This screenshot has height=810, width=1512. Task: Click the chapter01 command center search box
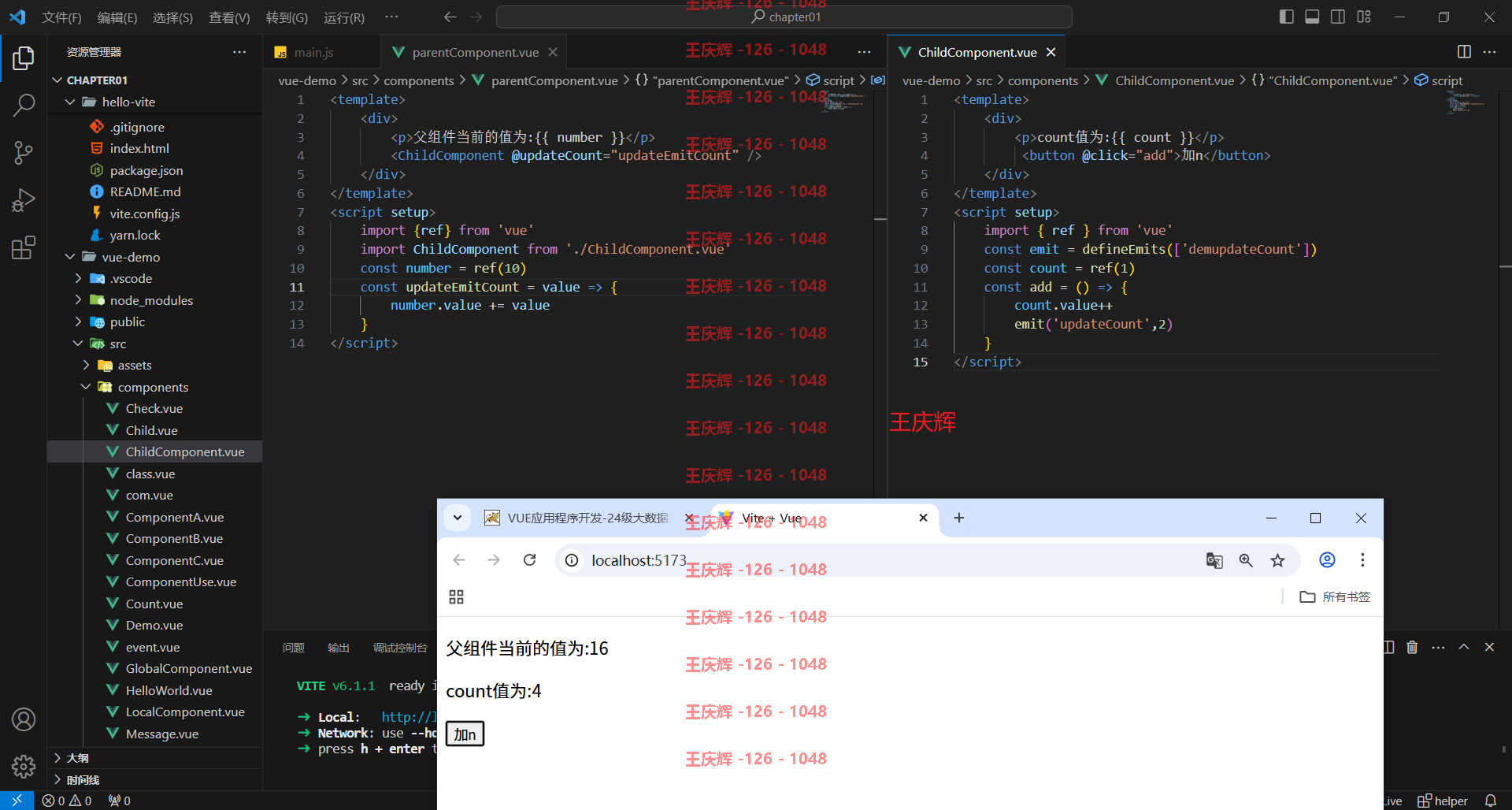tap(784, 17)
